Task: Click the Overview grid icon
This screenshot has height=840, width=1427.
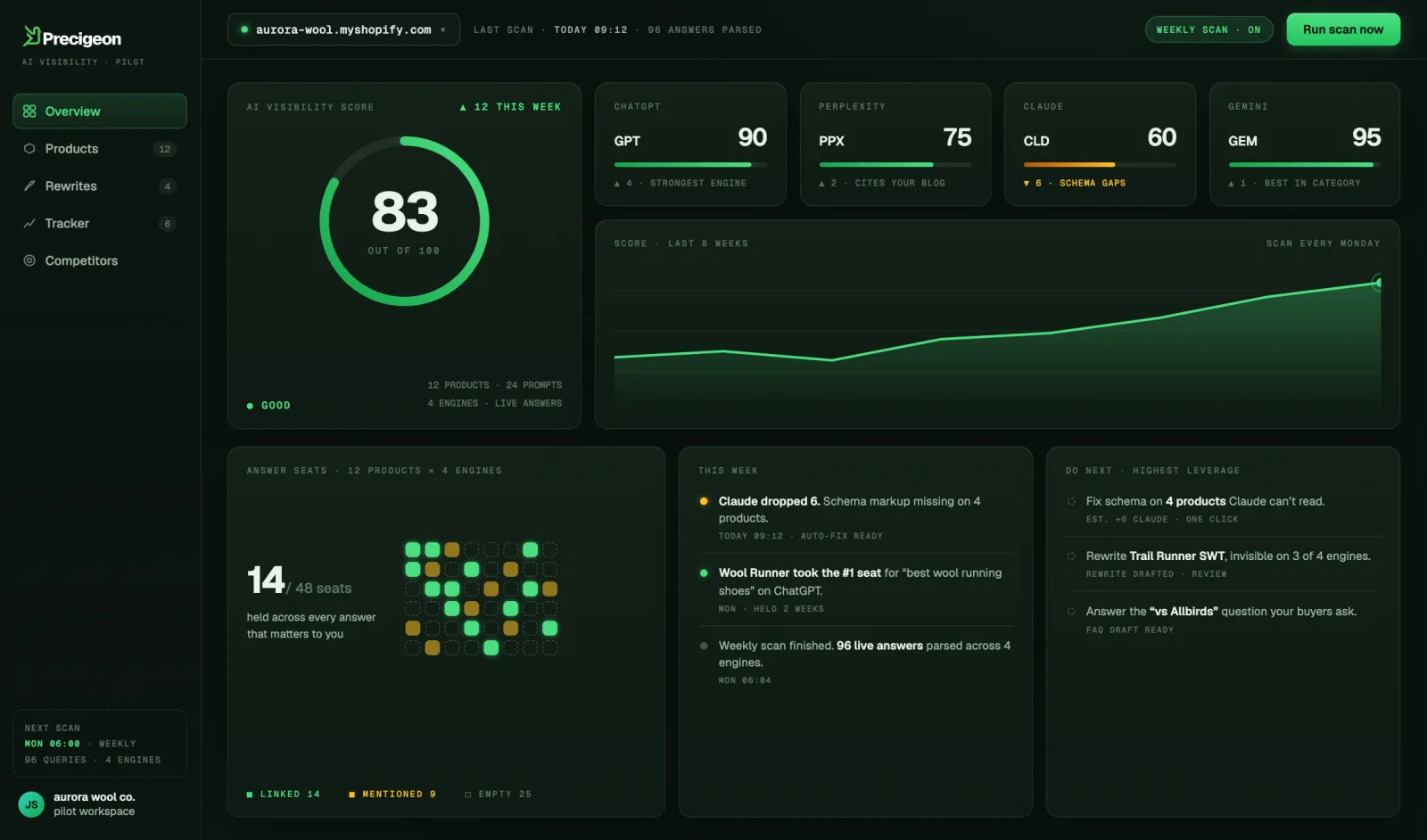Action: pos(29,111)
